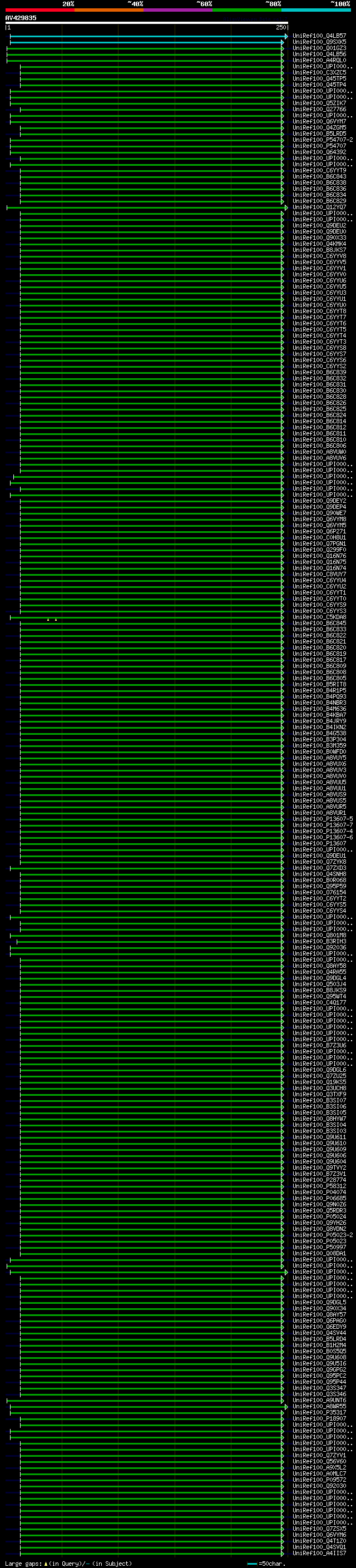Viewport: 356px width, 1568px height.
Task: Click hit label UniRef100_P04074
Action: 319,1192
